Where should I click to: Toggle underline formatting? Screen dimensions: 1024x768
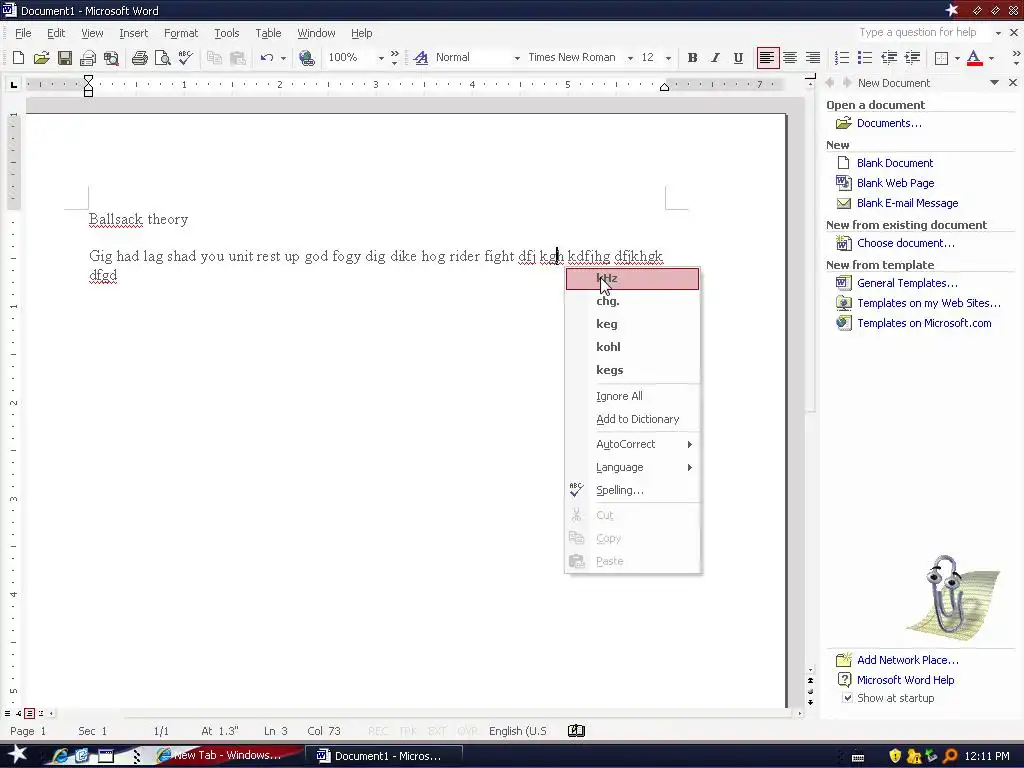click(x=738, y=57)
